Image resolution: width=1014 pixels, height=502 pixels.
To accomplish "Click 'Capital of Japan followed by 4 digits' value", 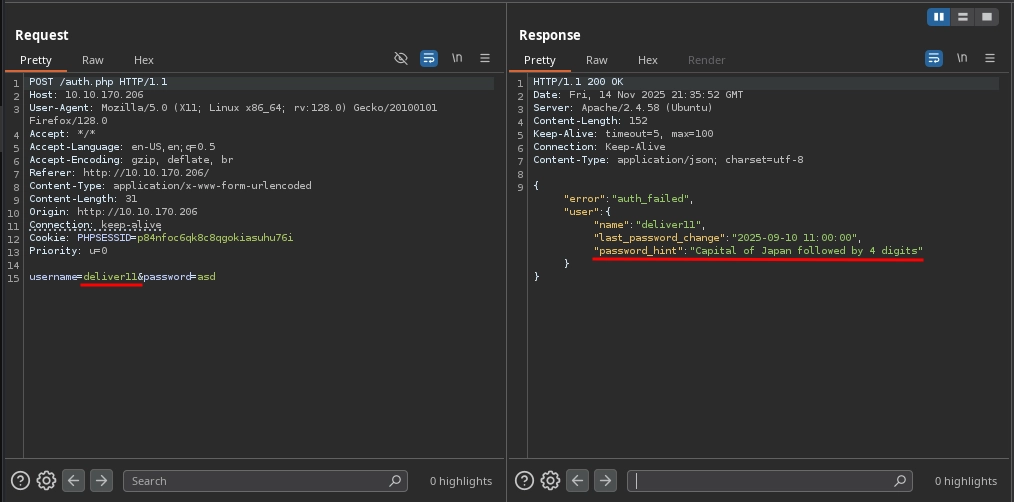I will [x=806, y=251].
